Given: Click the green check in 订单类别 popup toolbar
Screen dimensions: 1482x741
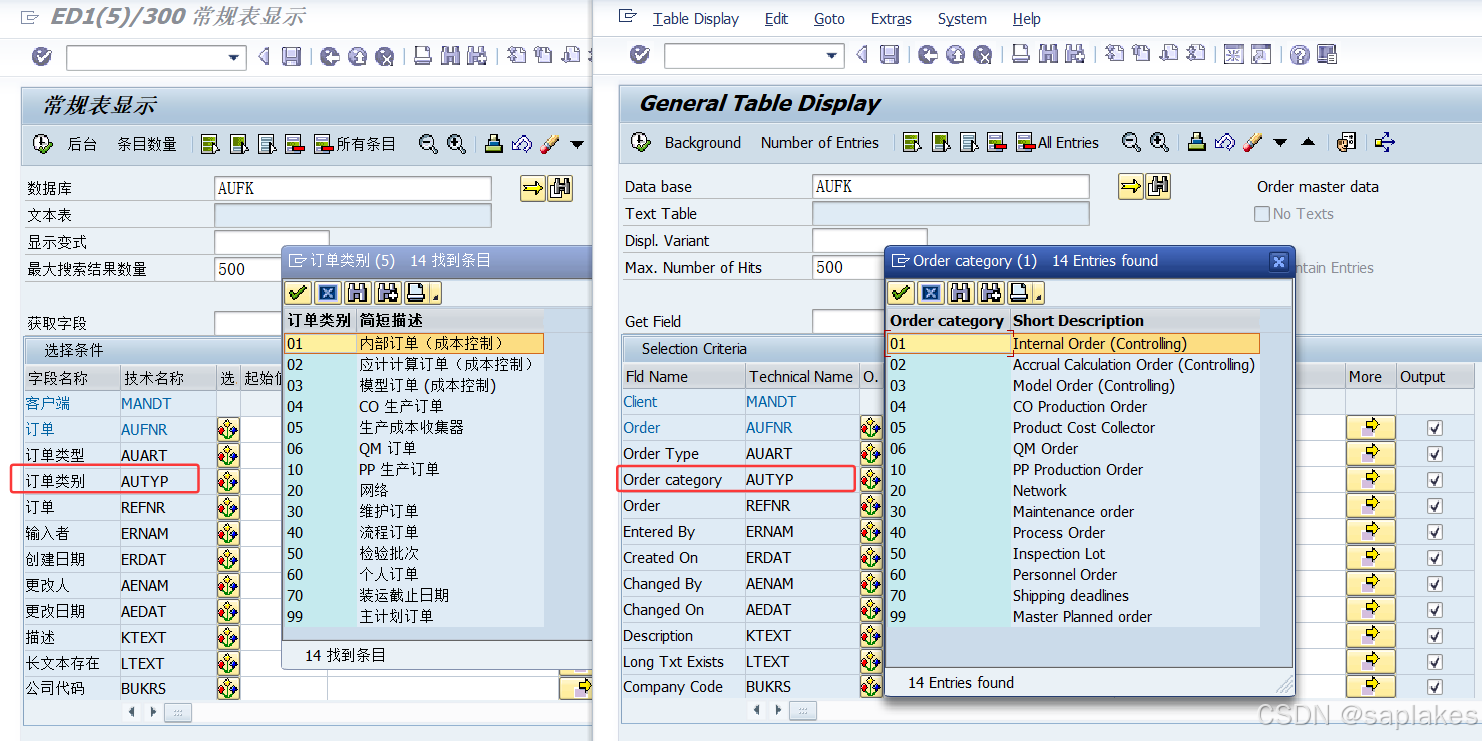Looking at the screenshot, I should click(x=297, y=293).
